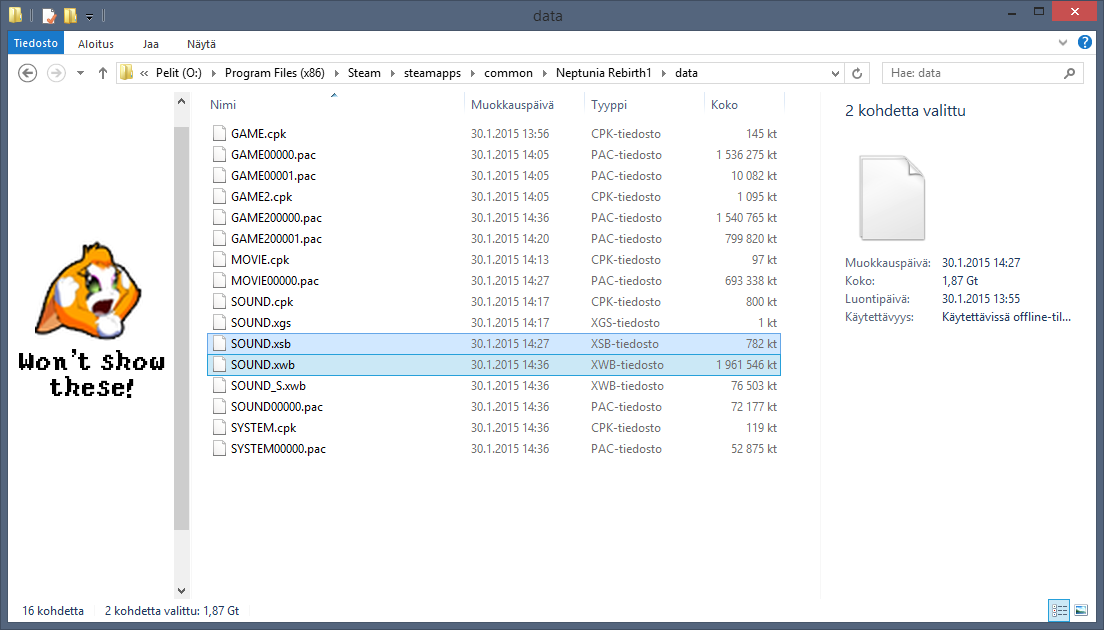Go forward with the Forward arrow button
Image resolution: width=1104 pixels, height=630 pixels.
(56, 73)
